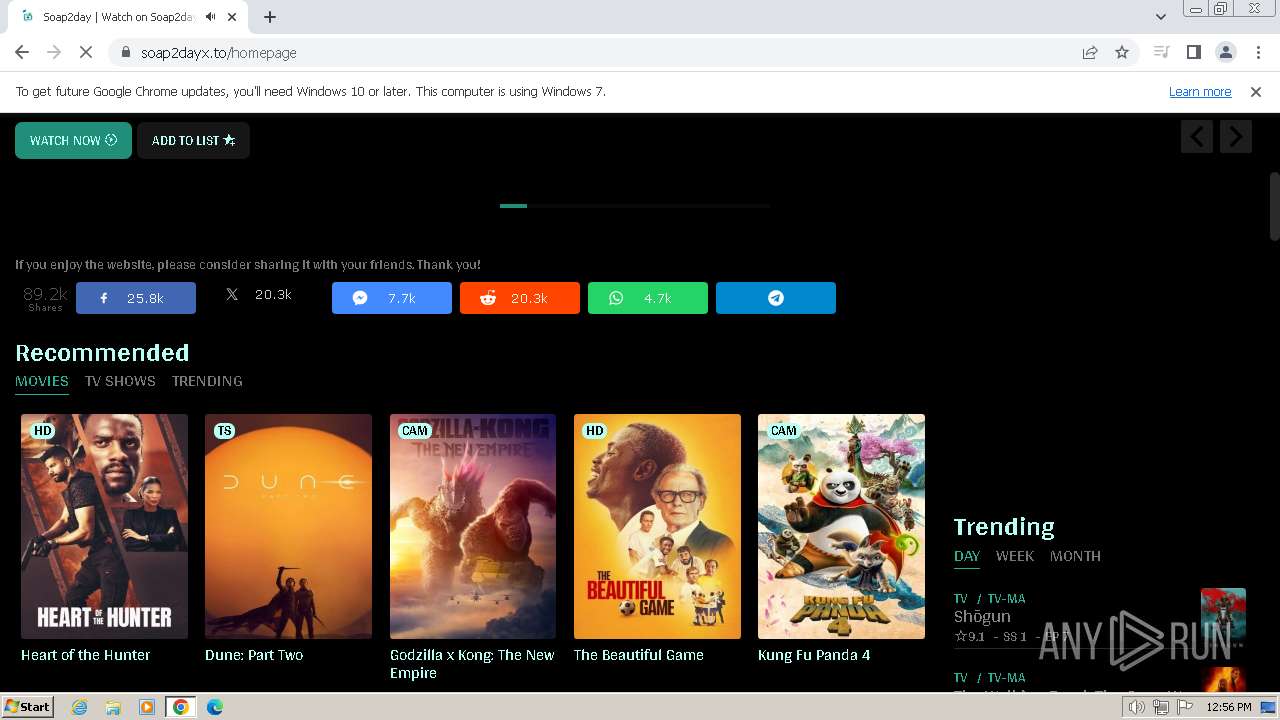
Task: Switch to Trending tab under Recommended
Action: [x=207, y=381]
